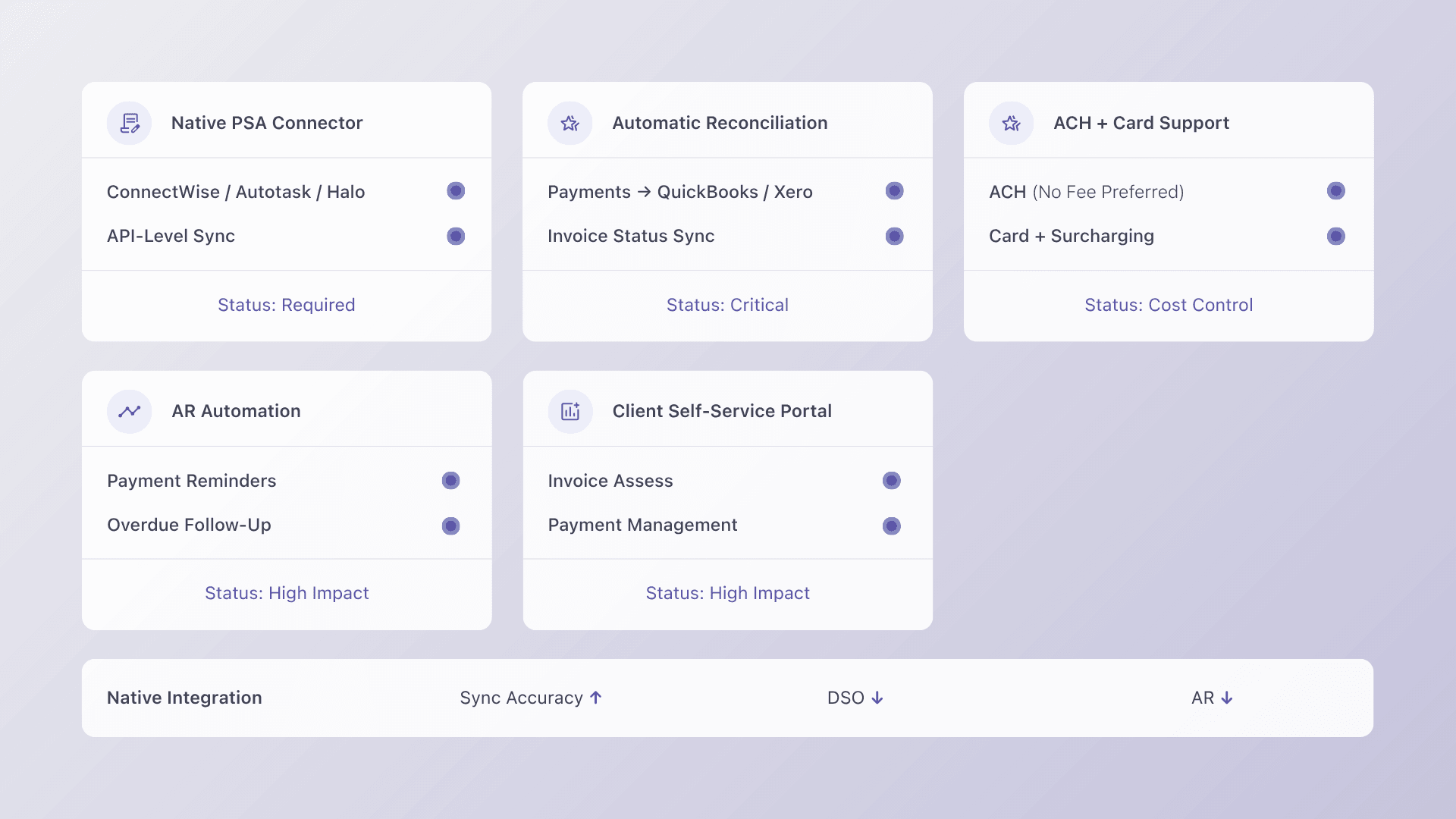Click the AR Automation trend line icon

click(x=130, y=411)
